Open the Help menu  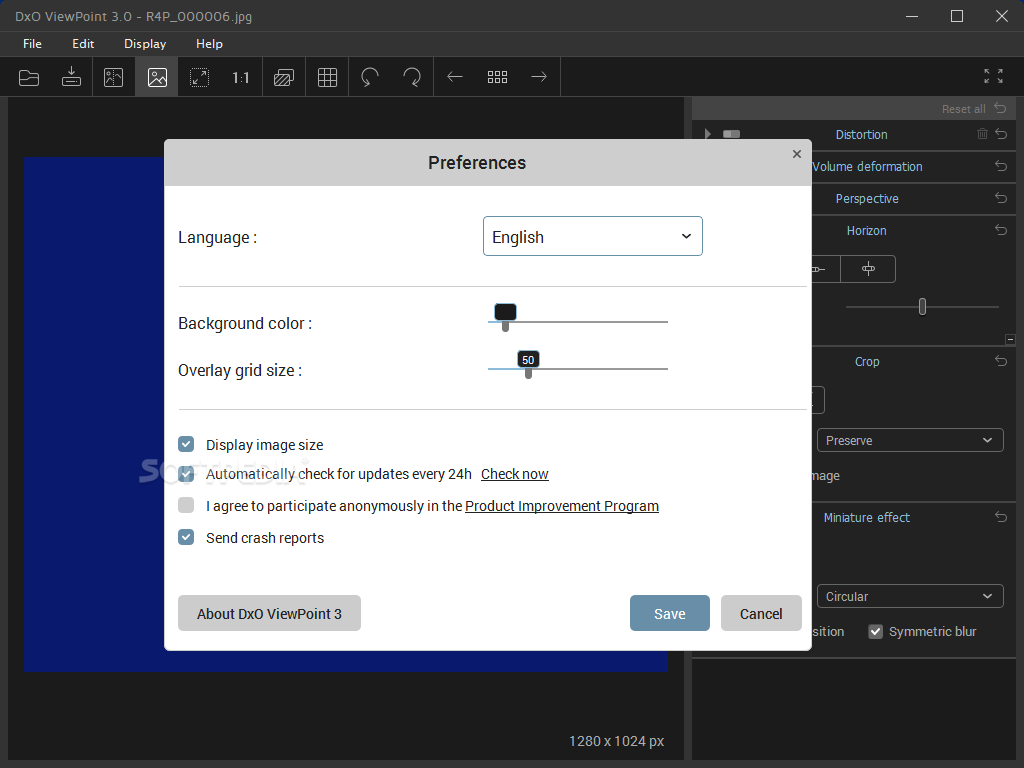[x=209, y=44]
